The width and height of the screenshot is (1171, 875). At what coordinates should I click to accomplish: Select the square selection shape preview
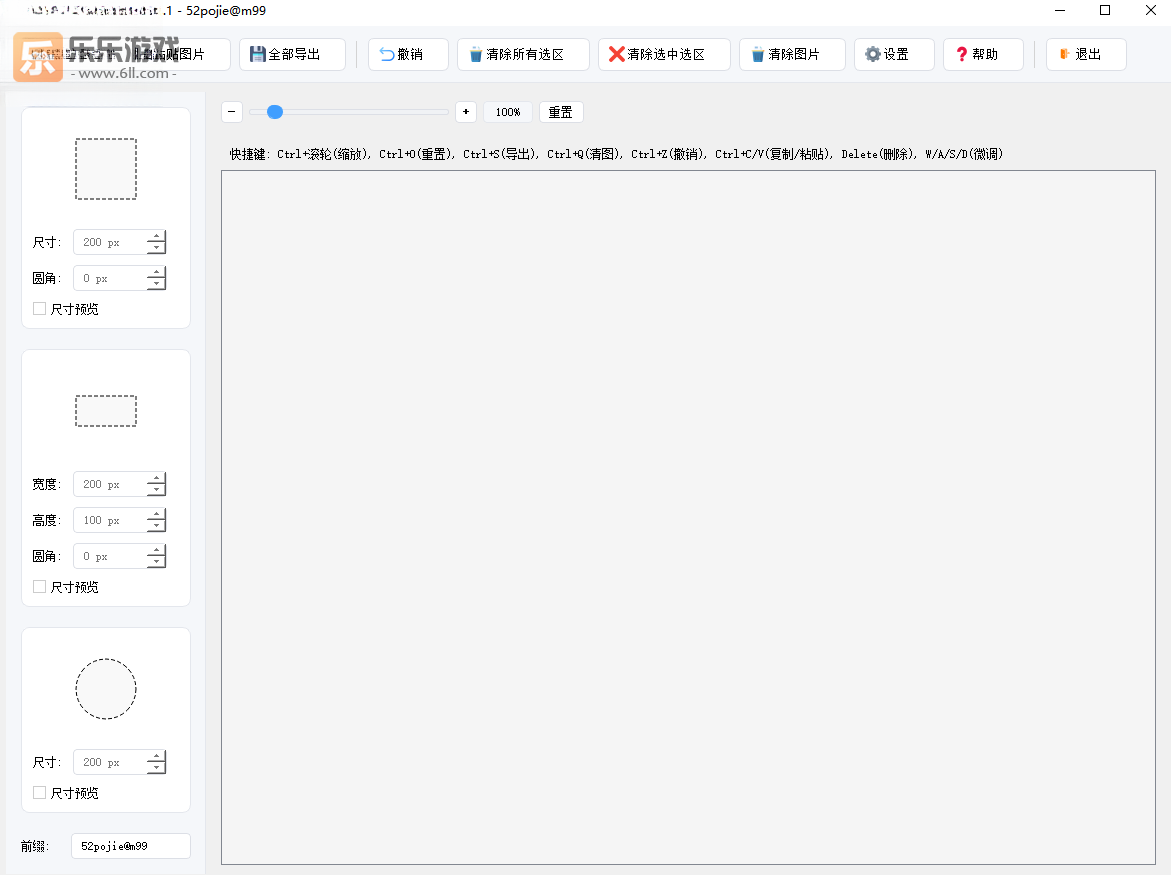click(106, 169)
